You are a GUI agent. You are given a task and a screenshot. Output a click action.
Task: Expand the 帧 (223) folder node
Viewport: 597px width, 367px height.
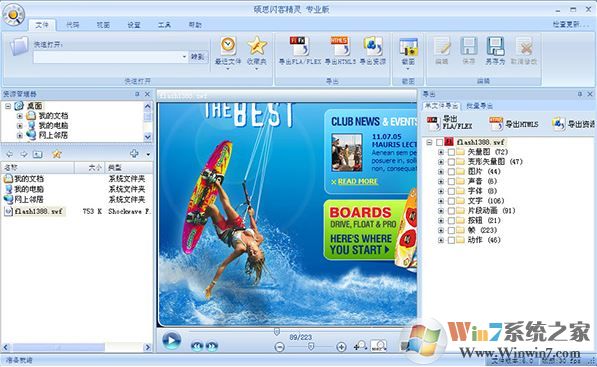pyautogui.click(x=441, y=230)
